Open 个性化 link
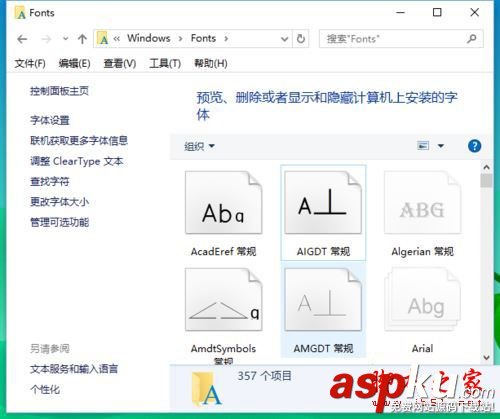Viewport: 500px width, 419px height. 45,389
